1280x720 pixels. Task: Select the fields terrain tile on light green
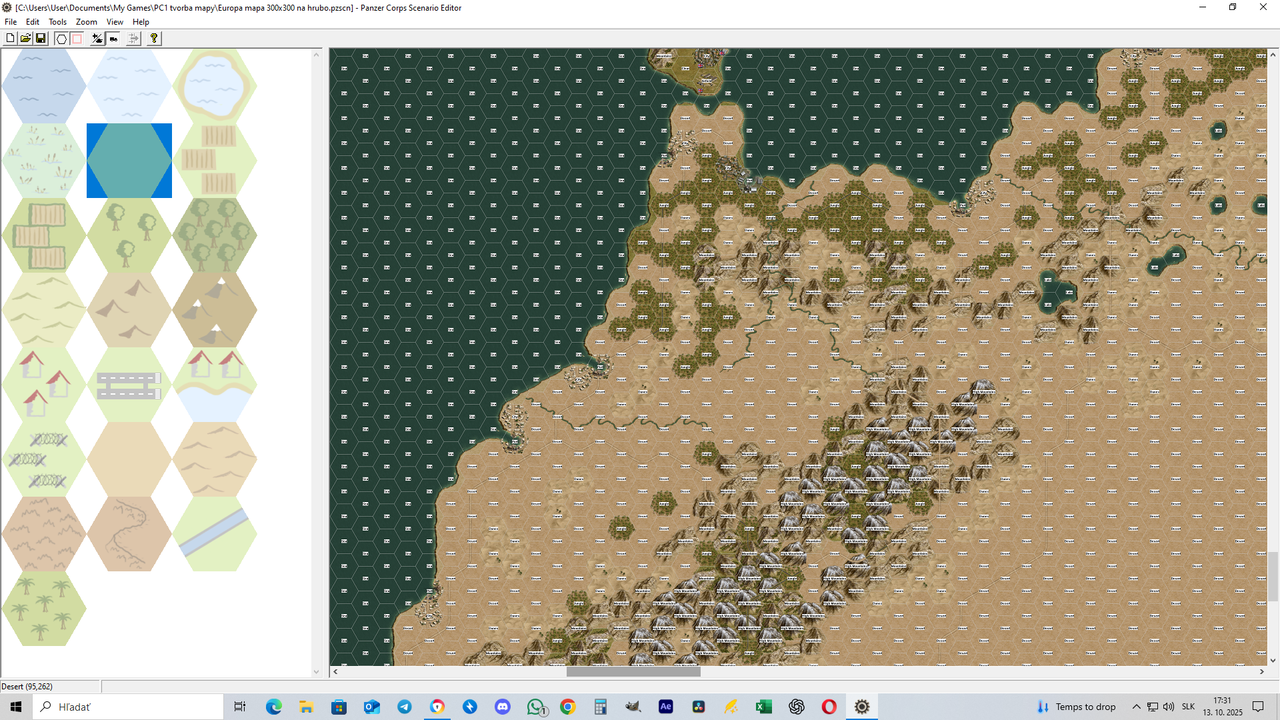coord(215,160)
